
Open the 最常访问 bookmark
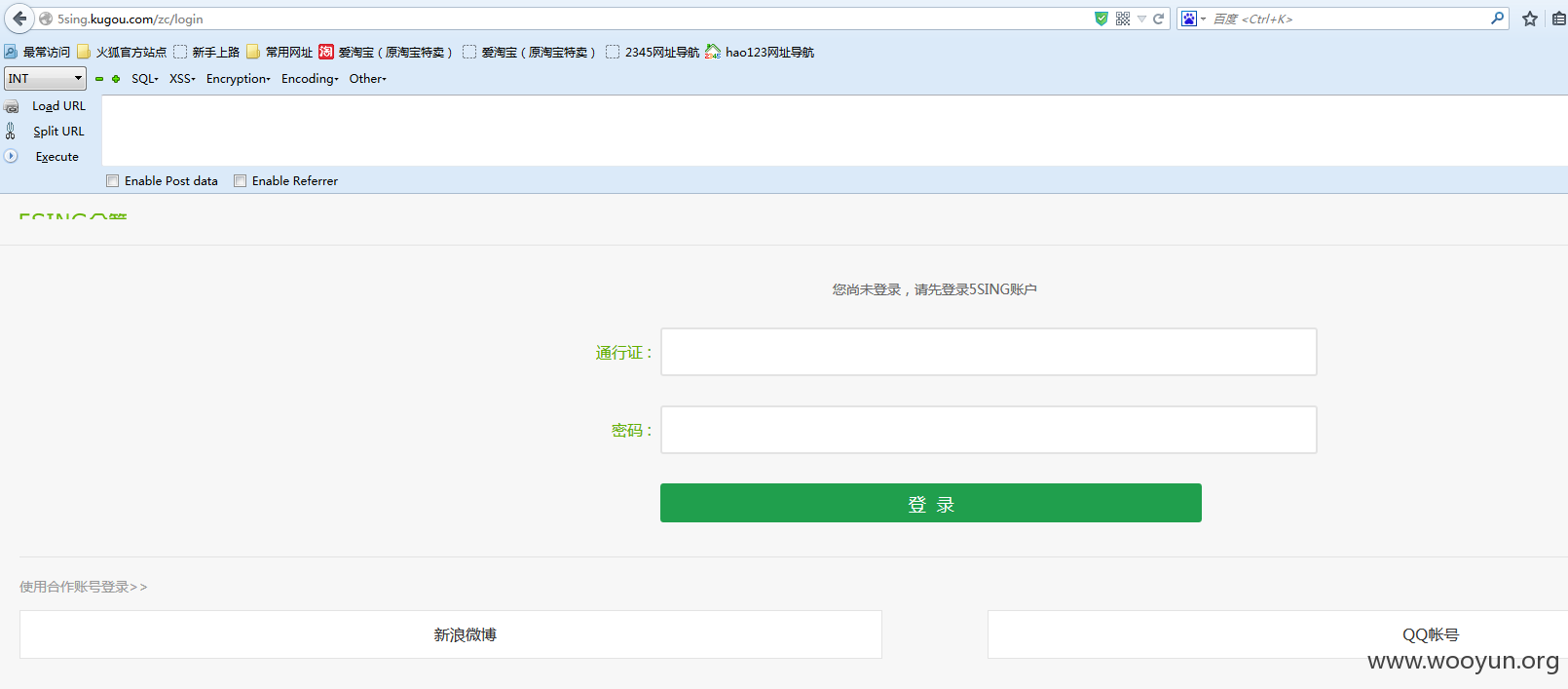tap(37, 52)
